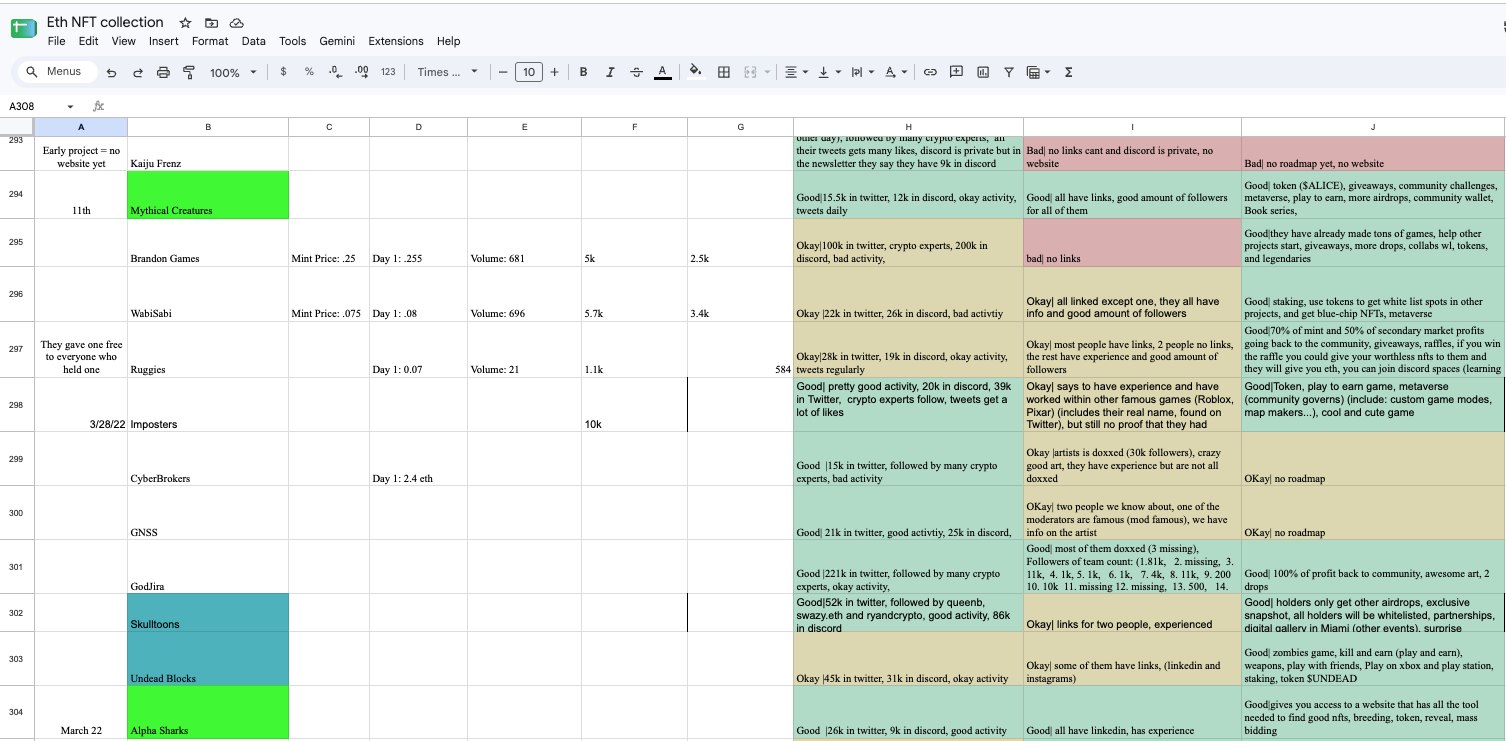Image resolution: width=1506 pixels, height=741 pixels.
Task: Open the zoom level dropdown
Action: coord(233,72)
